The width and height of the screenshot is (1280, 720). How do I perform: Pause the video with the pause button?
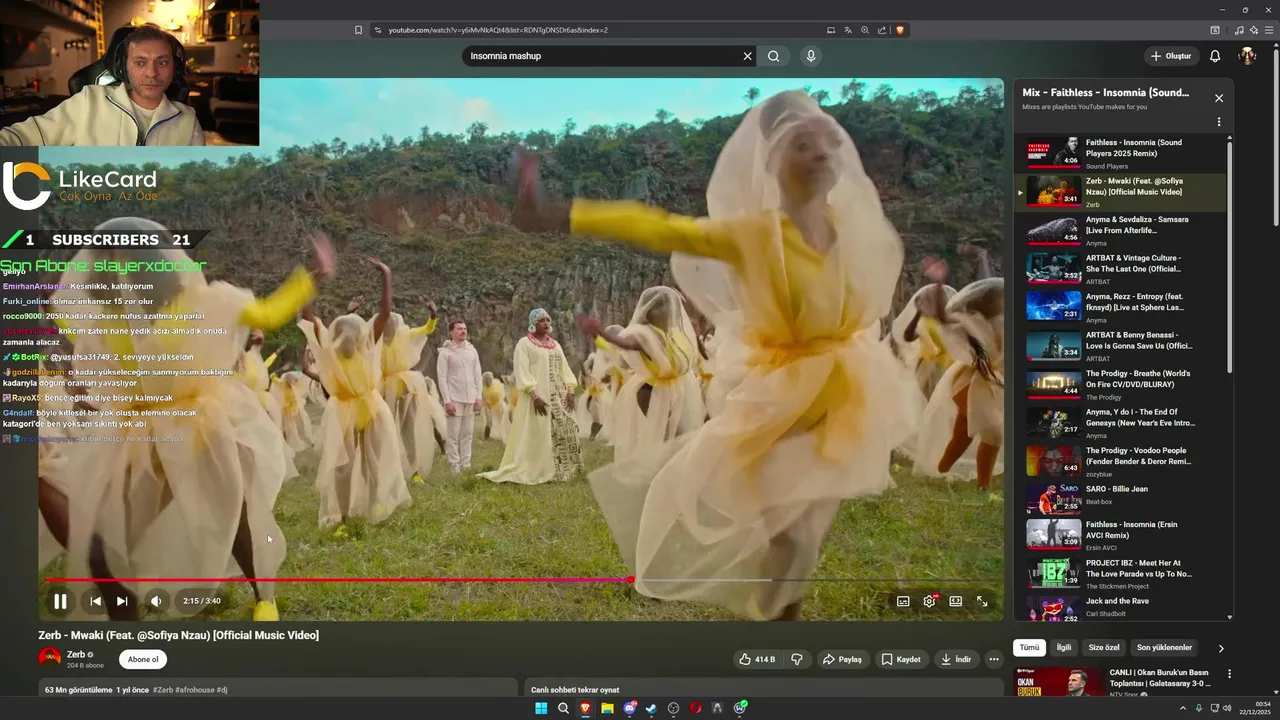click(60, 601)
